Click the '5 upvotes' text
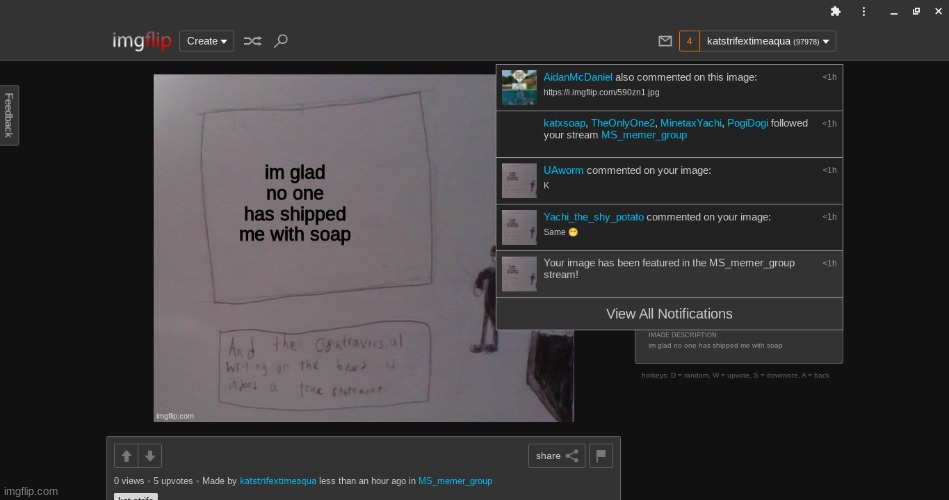This screenshot has width=949, height=500. [x=173, y=481]
